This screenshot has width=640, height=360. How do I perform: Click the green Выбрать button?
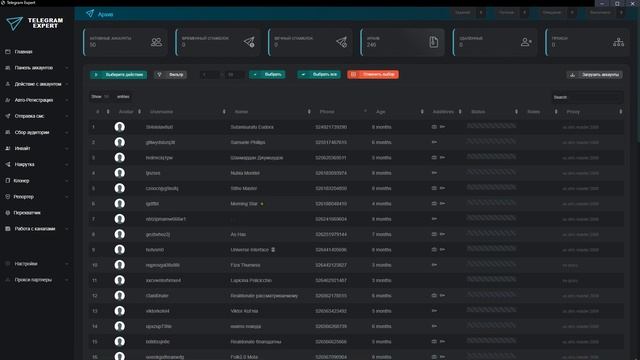pos(267,75)
